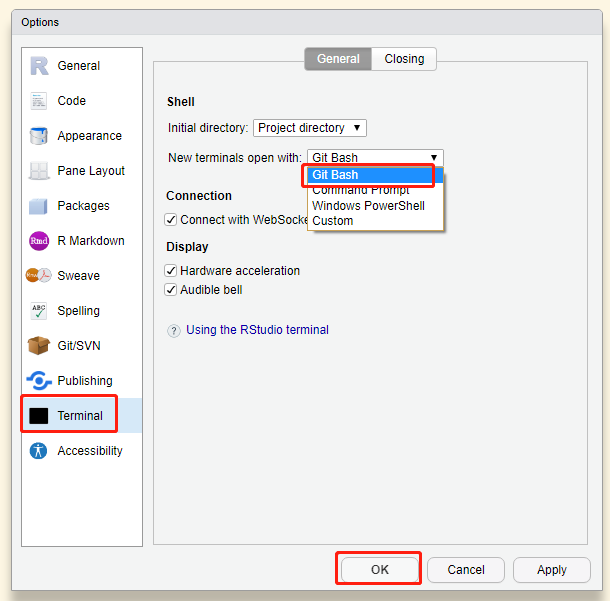Open the Packages box icon
610x601 pixels.
[39, 206]
